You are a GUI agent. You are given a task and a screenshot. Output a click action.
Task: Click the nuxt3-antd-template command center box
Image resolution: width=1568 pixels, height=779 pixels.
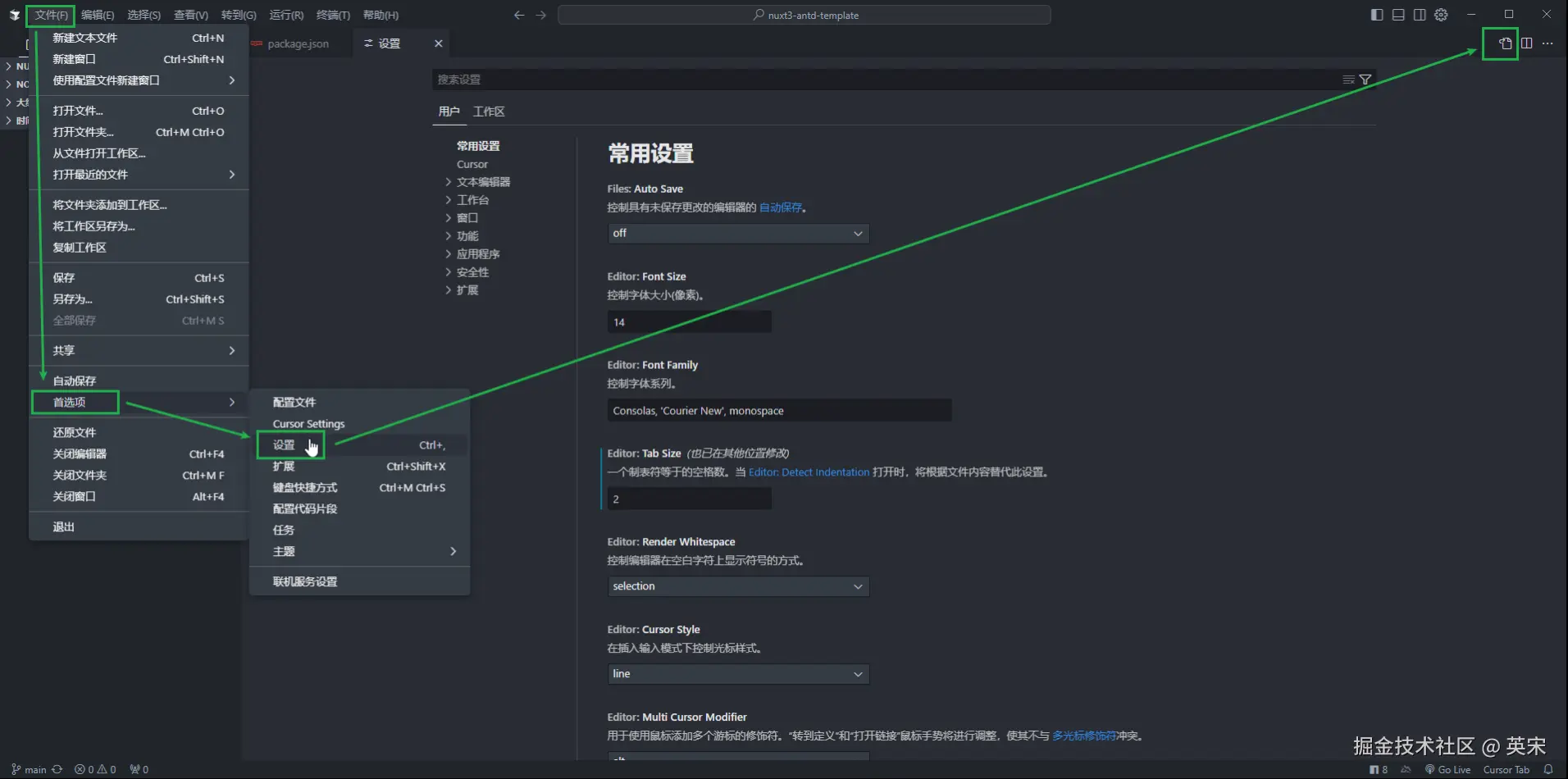805,15
